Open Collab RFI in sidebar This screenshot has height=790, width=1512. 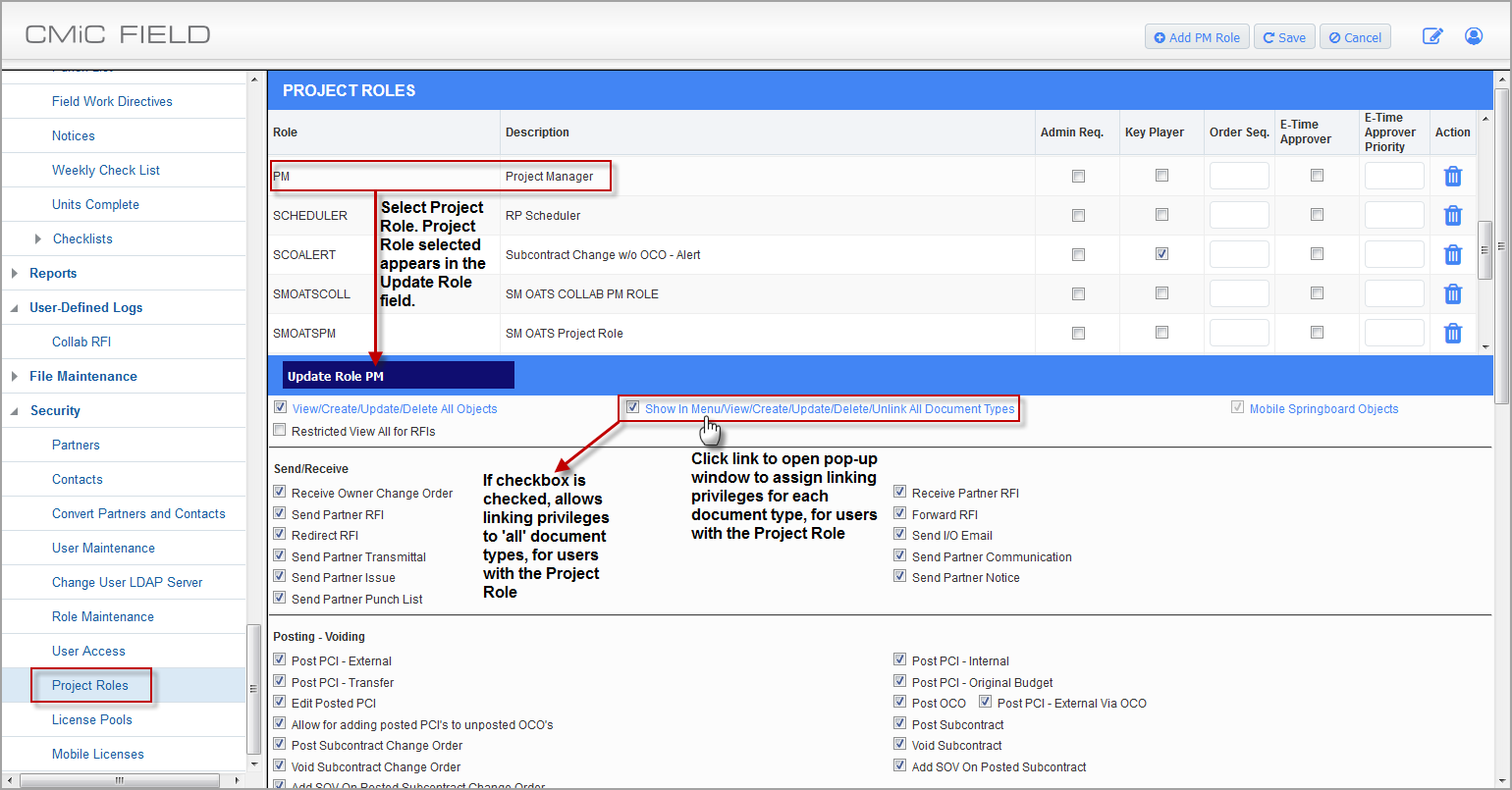click(81, 342)
